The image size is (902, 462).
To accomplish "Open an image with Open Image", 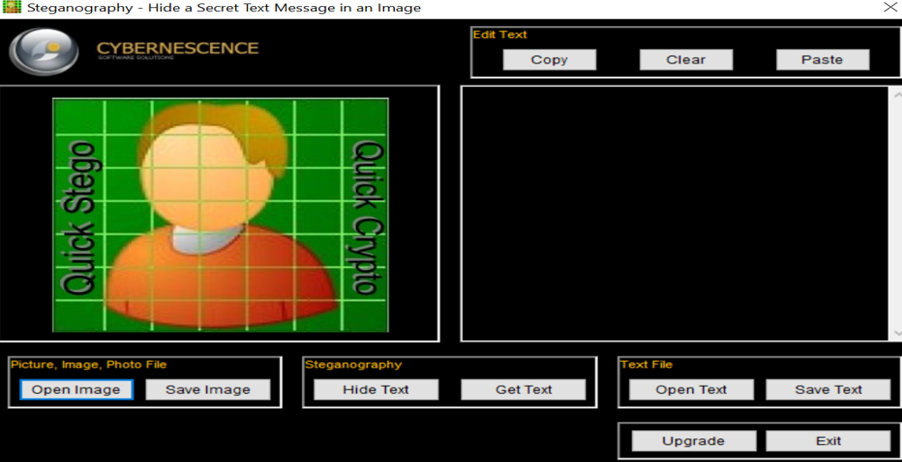I will (76, 390).
